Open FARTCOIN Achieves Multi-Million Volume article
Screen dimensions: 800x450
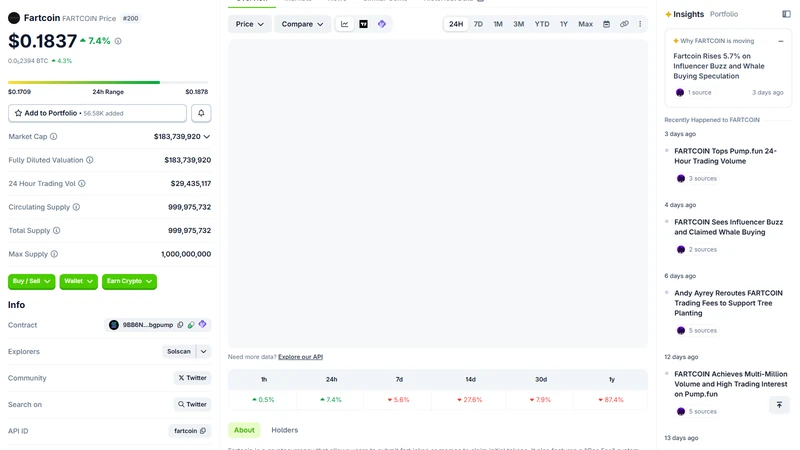tap(731, 384)
